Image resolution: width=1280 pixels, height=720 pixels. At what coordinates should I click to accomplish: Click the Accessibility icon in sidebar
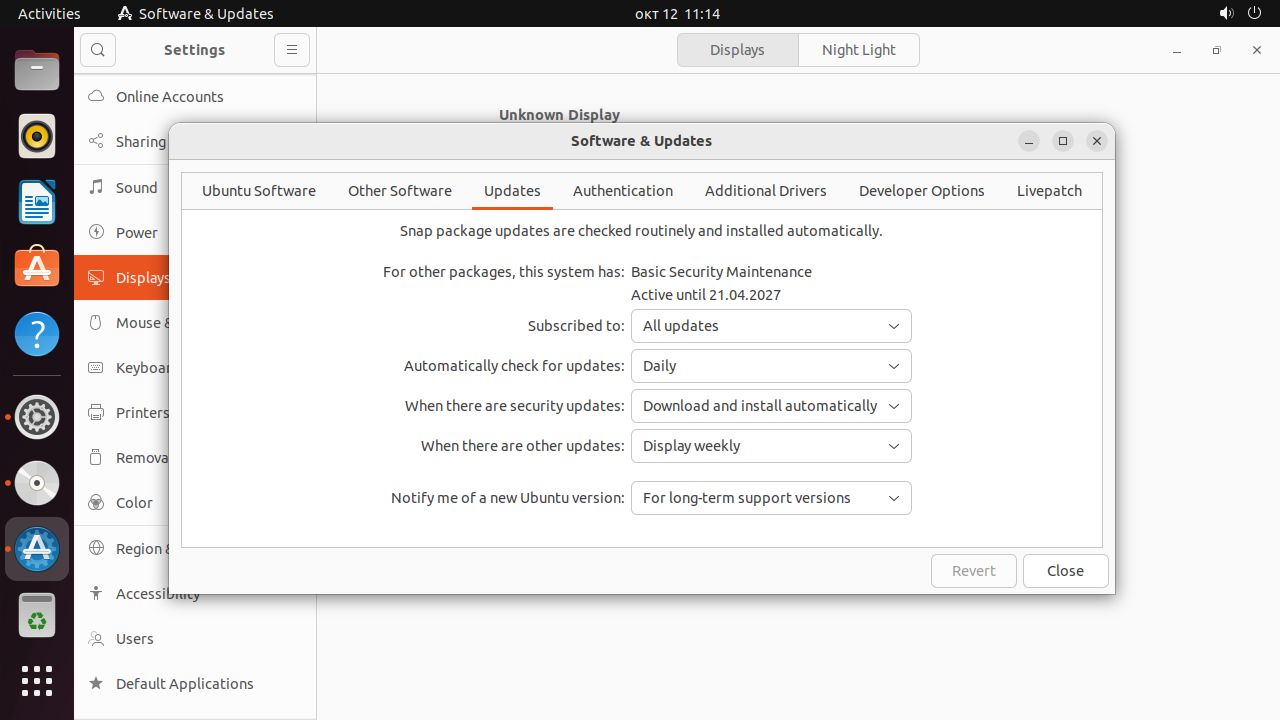click(x=96, y=593)
